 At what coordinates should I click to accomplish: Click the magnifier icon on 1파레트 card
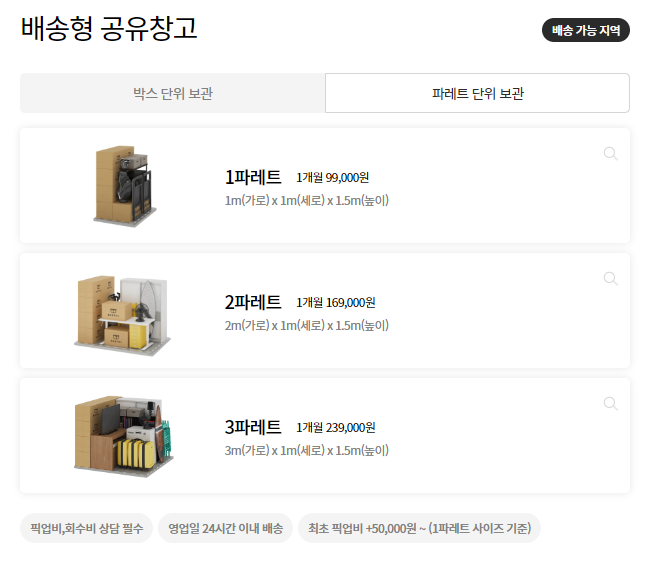point(610,154)
